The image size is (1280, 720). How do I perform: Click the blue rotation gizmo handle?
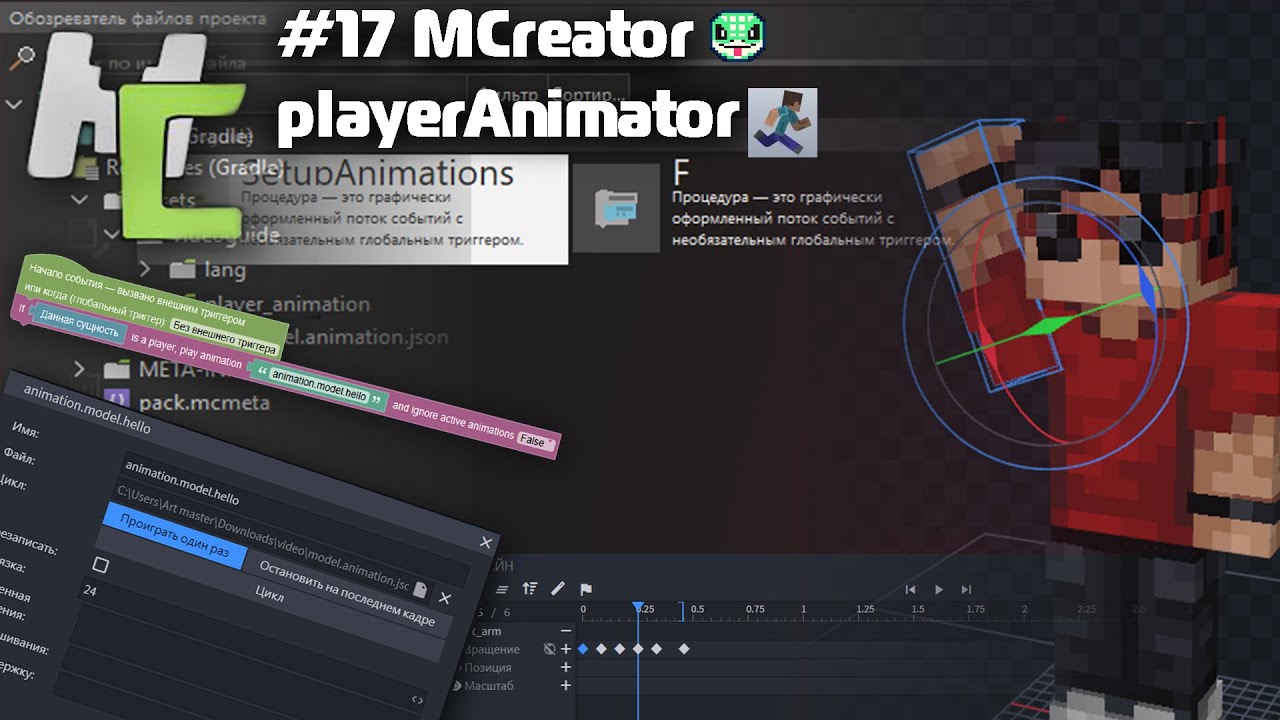(1146, 289)
